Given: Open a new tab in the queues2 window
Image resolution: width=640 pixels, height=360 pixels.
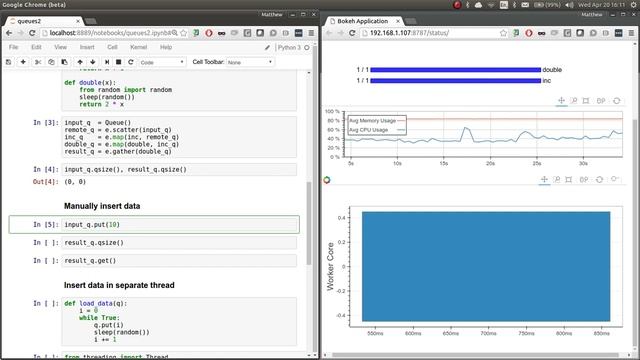Looking at the screenshot, I should (x=91, y=21).
